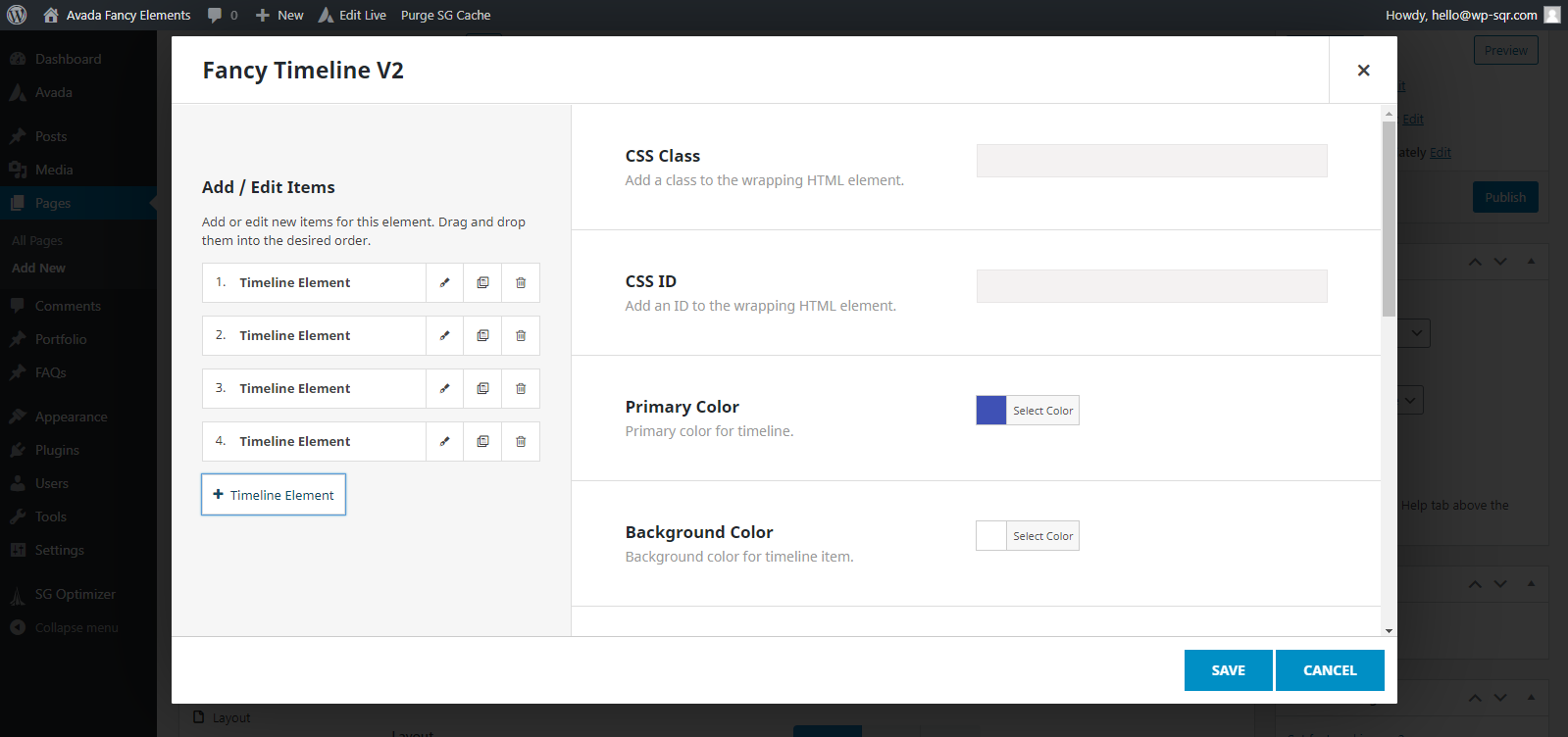Open Posts in the WordPress sidebar
Image resolution: width=1568 pixels, height=737 pixels.
click(x=78, y=136)
